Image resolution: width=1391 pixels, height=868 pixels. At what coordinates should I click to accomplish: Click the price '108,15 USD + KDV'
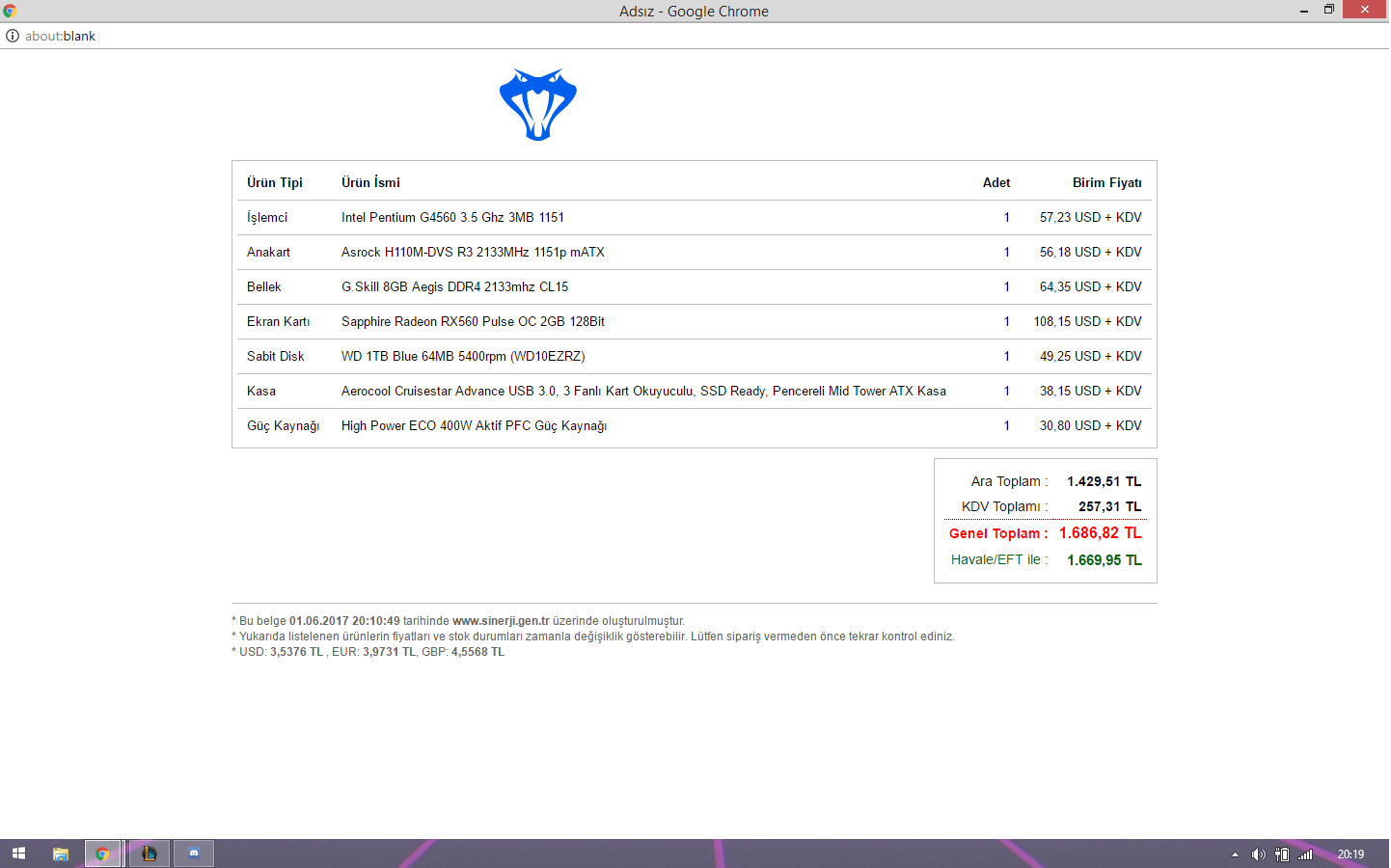coord(1088,321)
